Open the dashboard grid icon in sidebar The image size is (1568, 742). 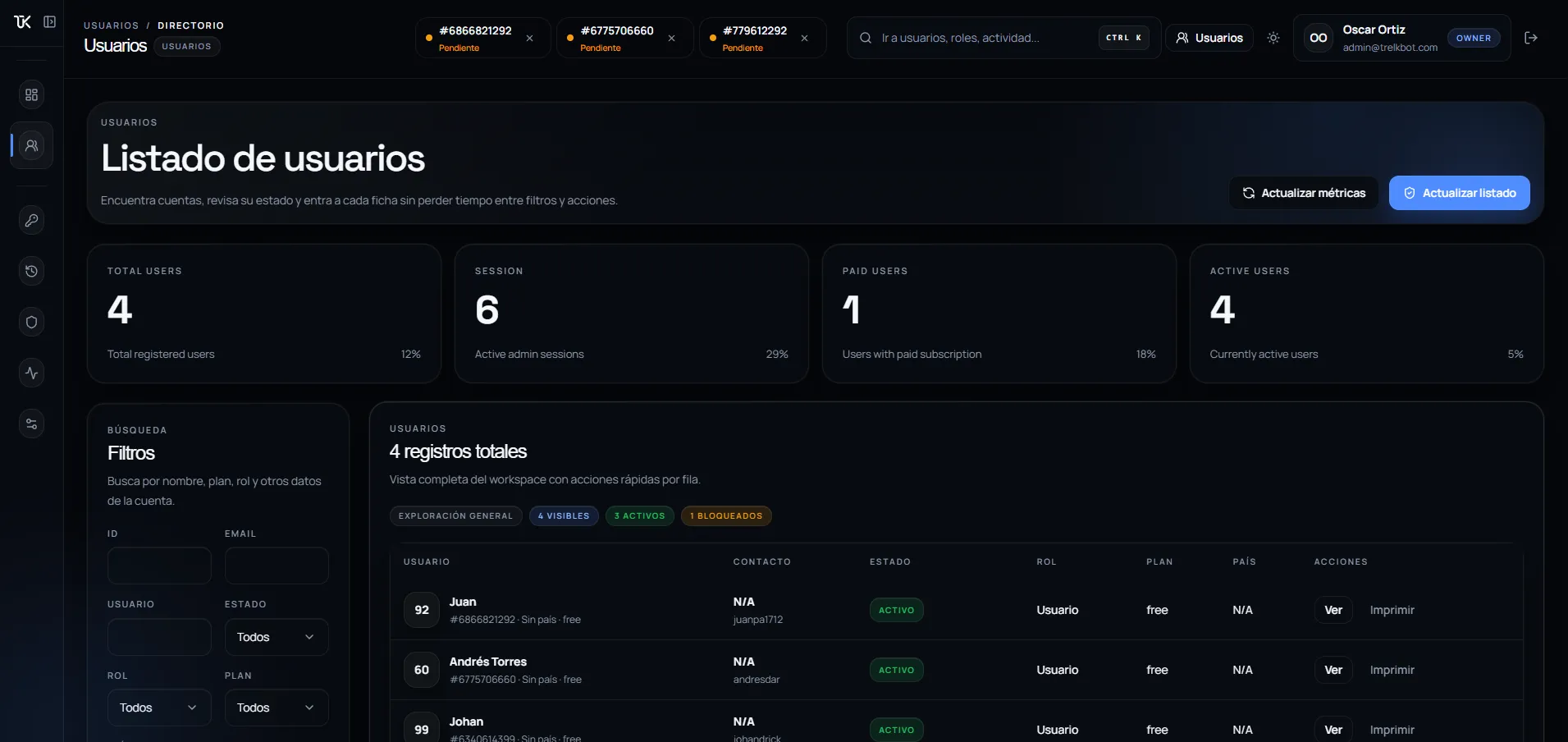point(31,94)
